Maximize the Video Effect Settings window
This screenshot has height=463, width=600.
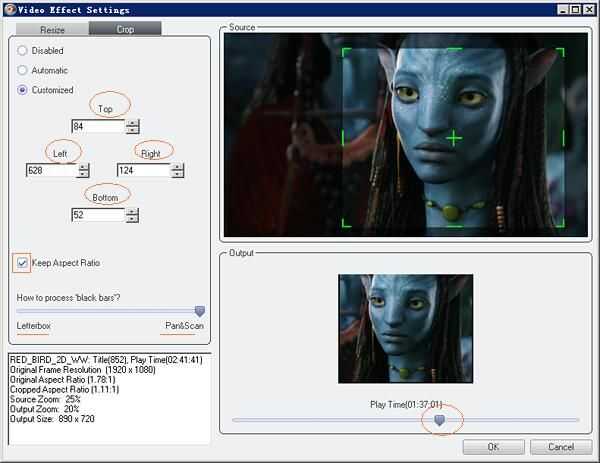576,10
